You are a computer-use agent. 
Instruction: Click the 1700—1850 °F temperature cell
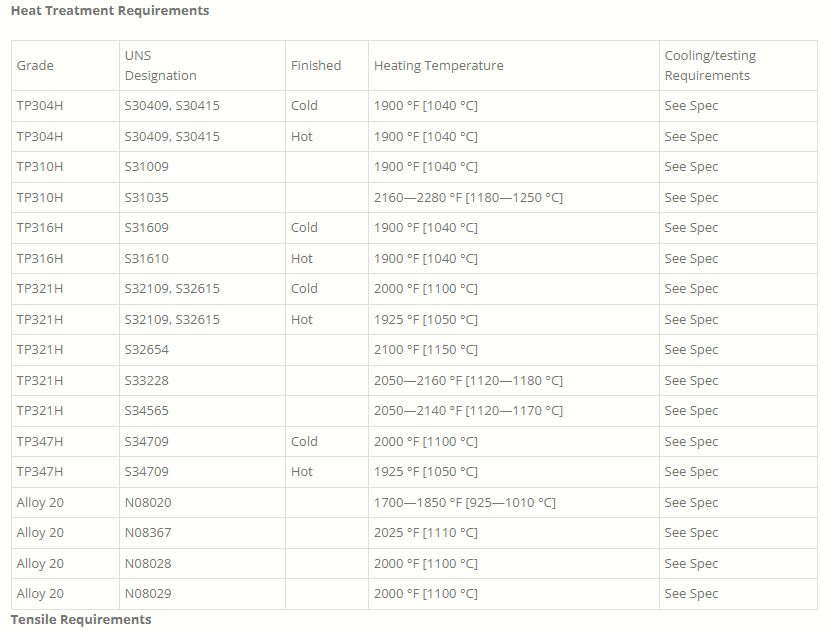(465, 503)
